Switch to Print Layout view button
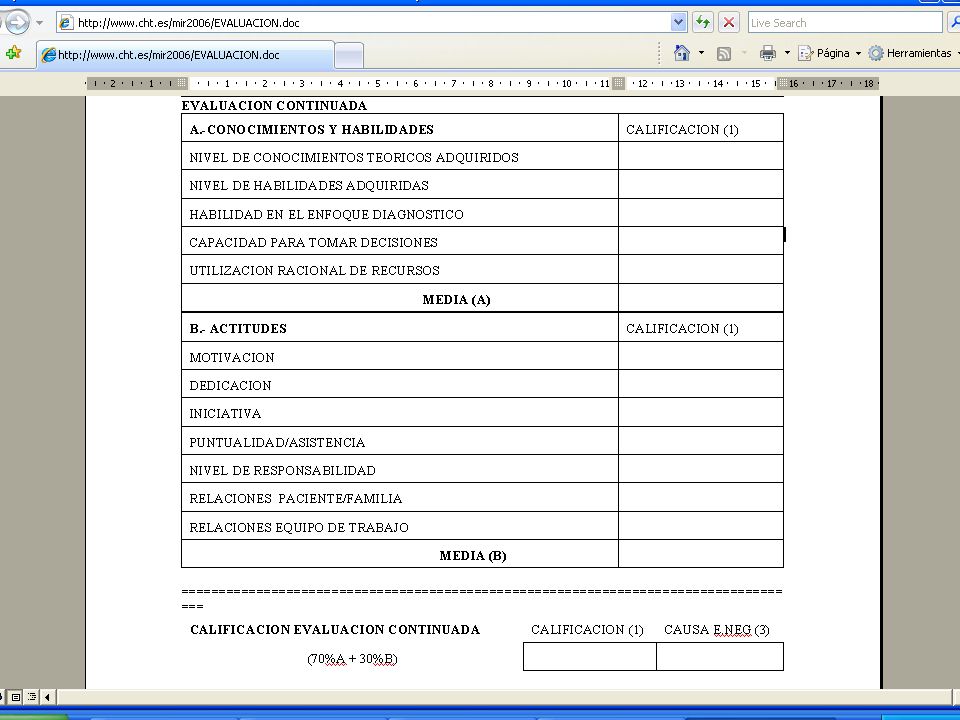The height and width of the screenshot is (720, 960). (16, 697)
